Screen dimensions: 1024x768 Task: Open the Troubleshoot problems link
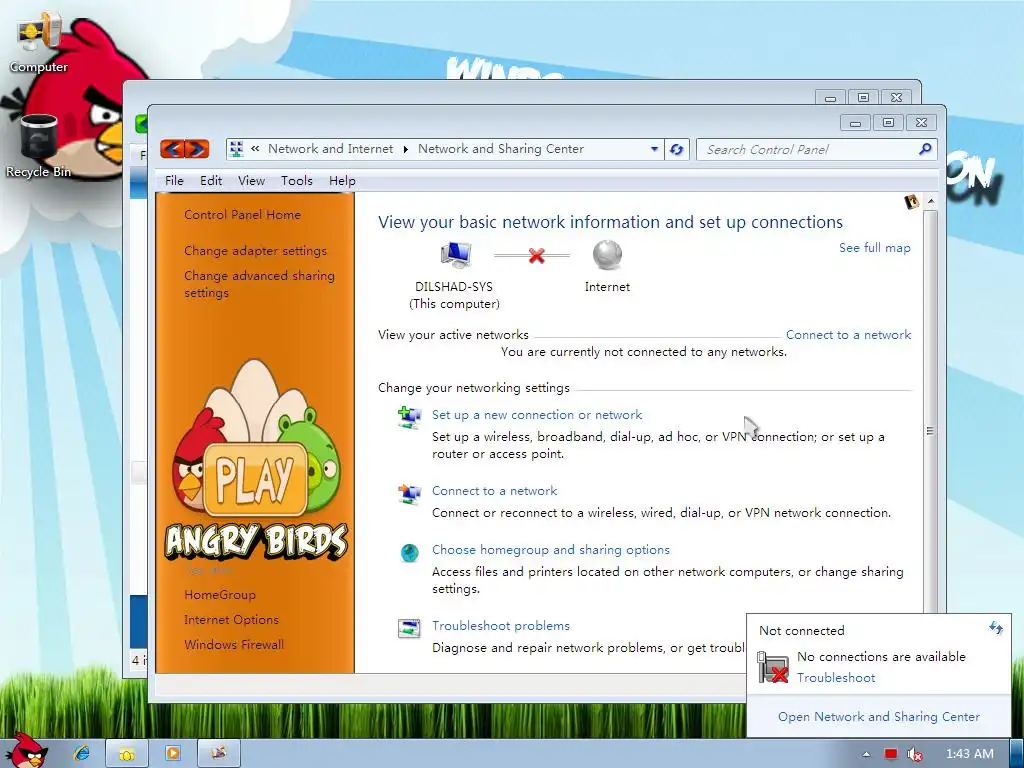coord(501,626)
